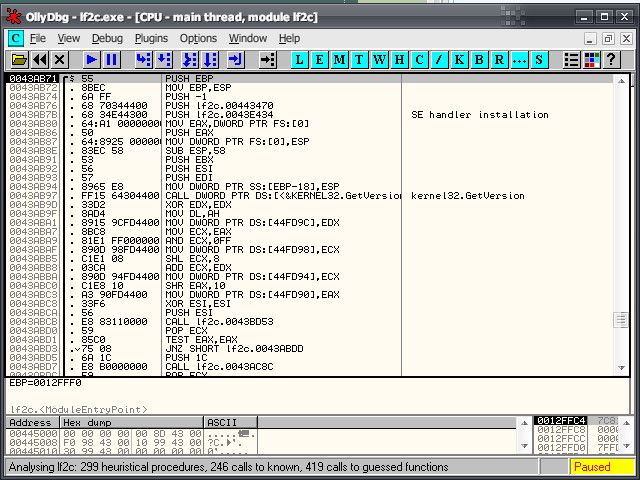Minimize the inner CPU child window
The image size is (640, 480).
coord(589,39)
